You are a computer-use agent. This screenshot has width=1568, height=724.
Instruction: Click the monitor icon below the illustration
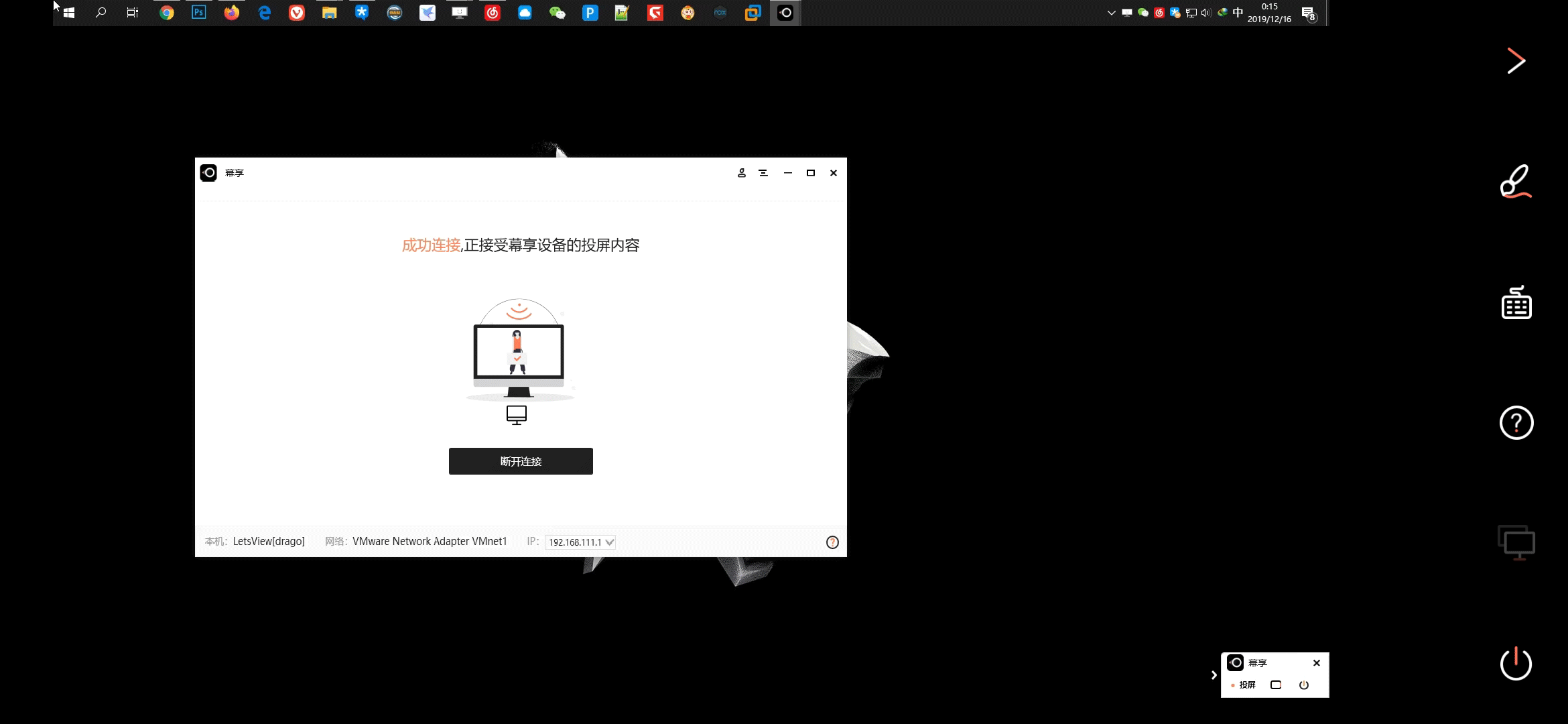[x=517, y=415]
